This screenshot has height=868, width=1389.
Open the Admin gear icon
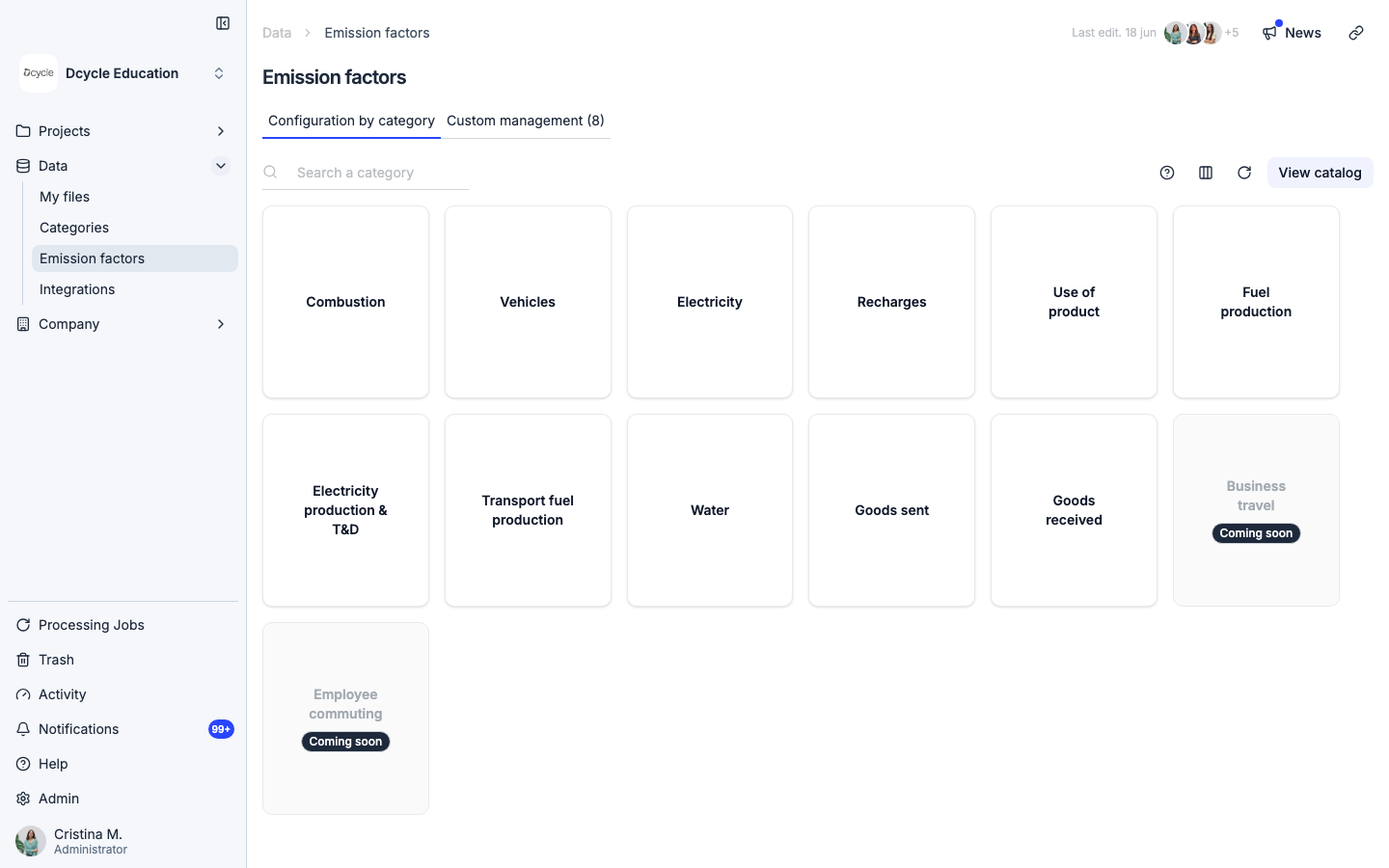tap(23, 799)
